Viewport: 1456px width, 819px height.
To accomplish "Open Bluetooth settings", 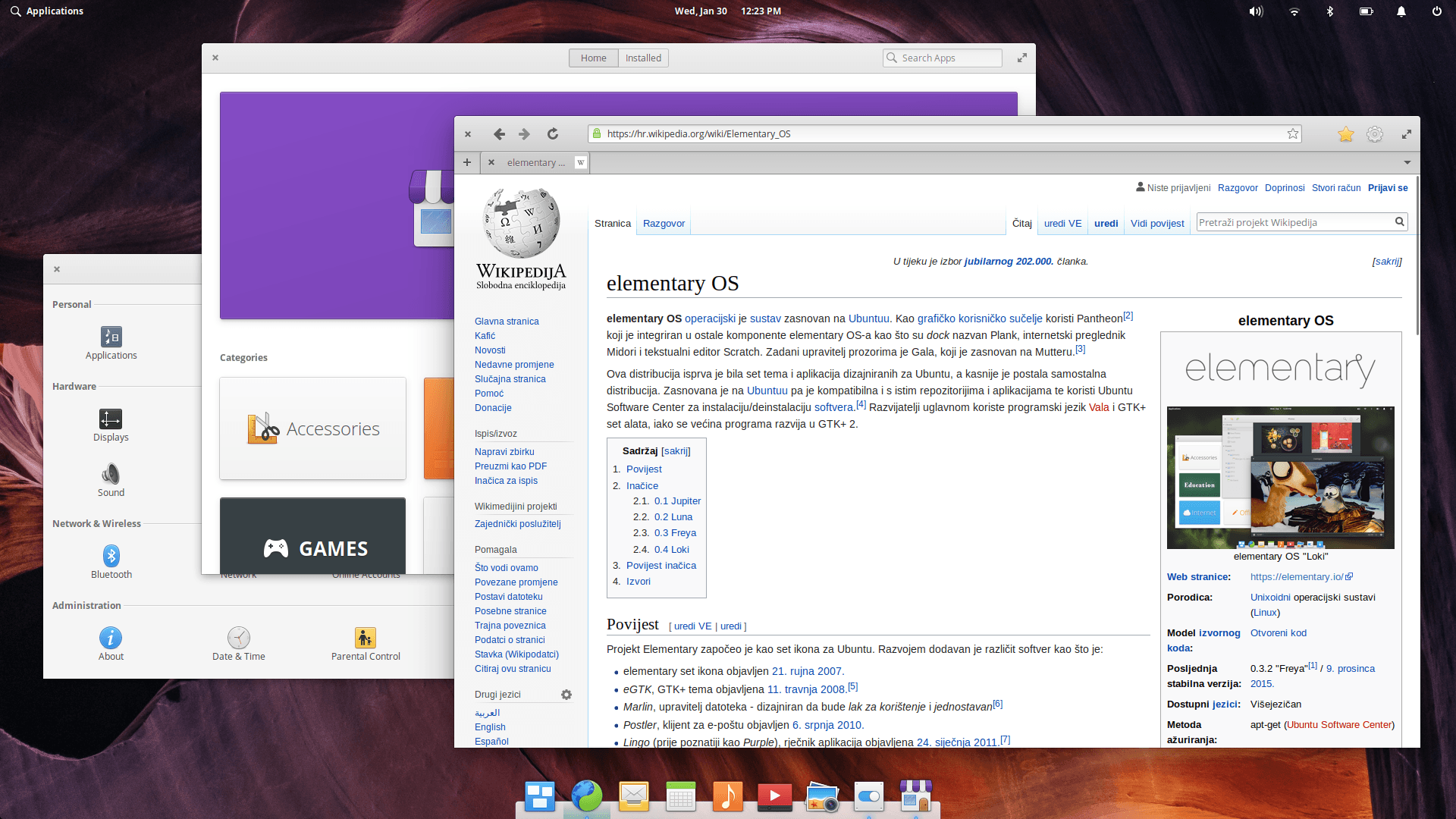I will 111,561.
